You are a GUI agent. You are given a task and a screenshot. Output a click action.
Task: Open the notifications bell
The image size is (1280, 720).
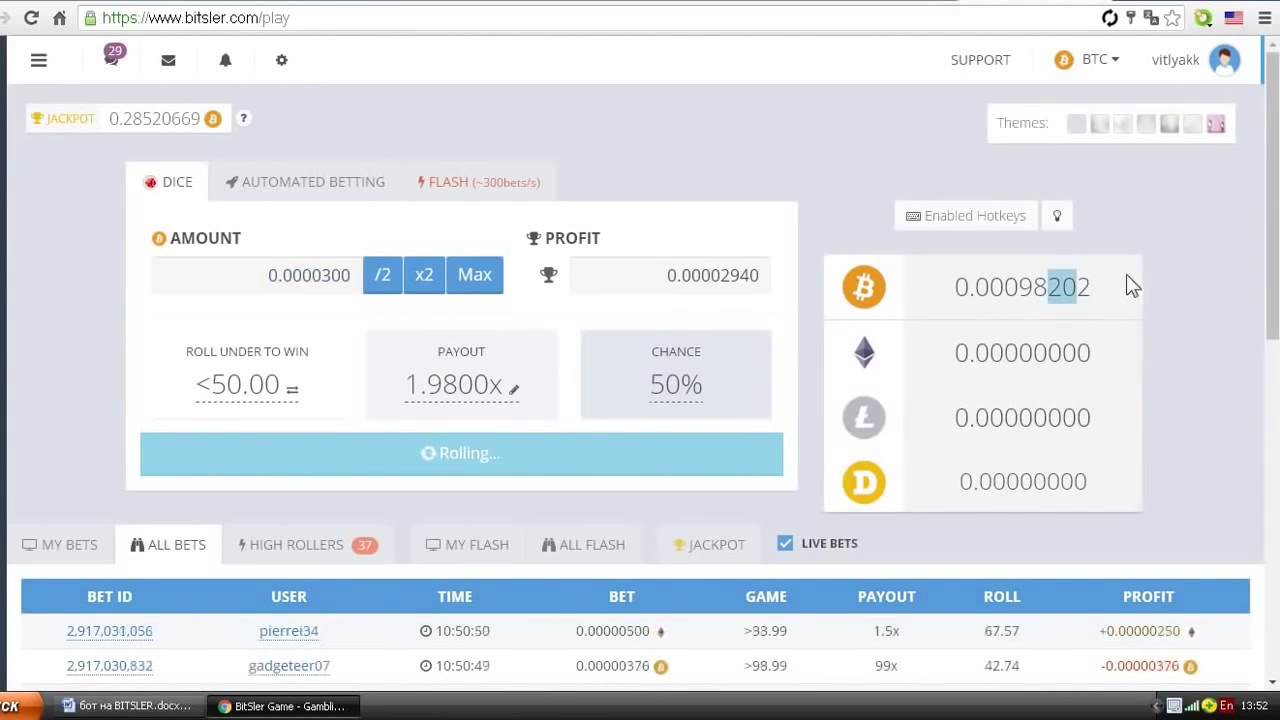225,60
